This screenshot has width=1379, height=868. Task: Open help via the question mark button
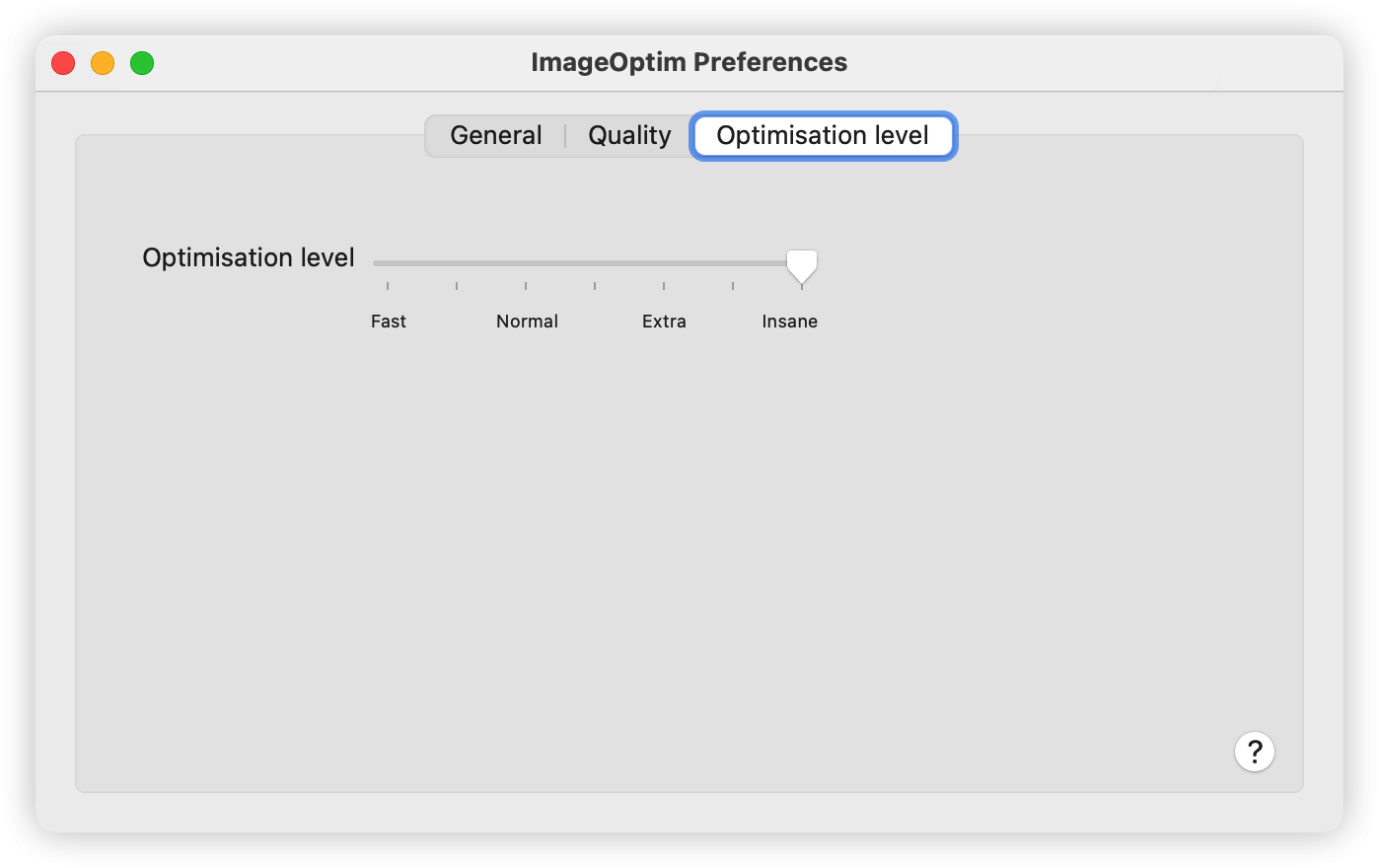coord(1254,752)
